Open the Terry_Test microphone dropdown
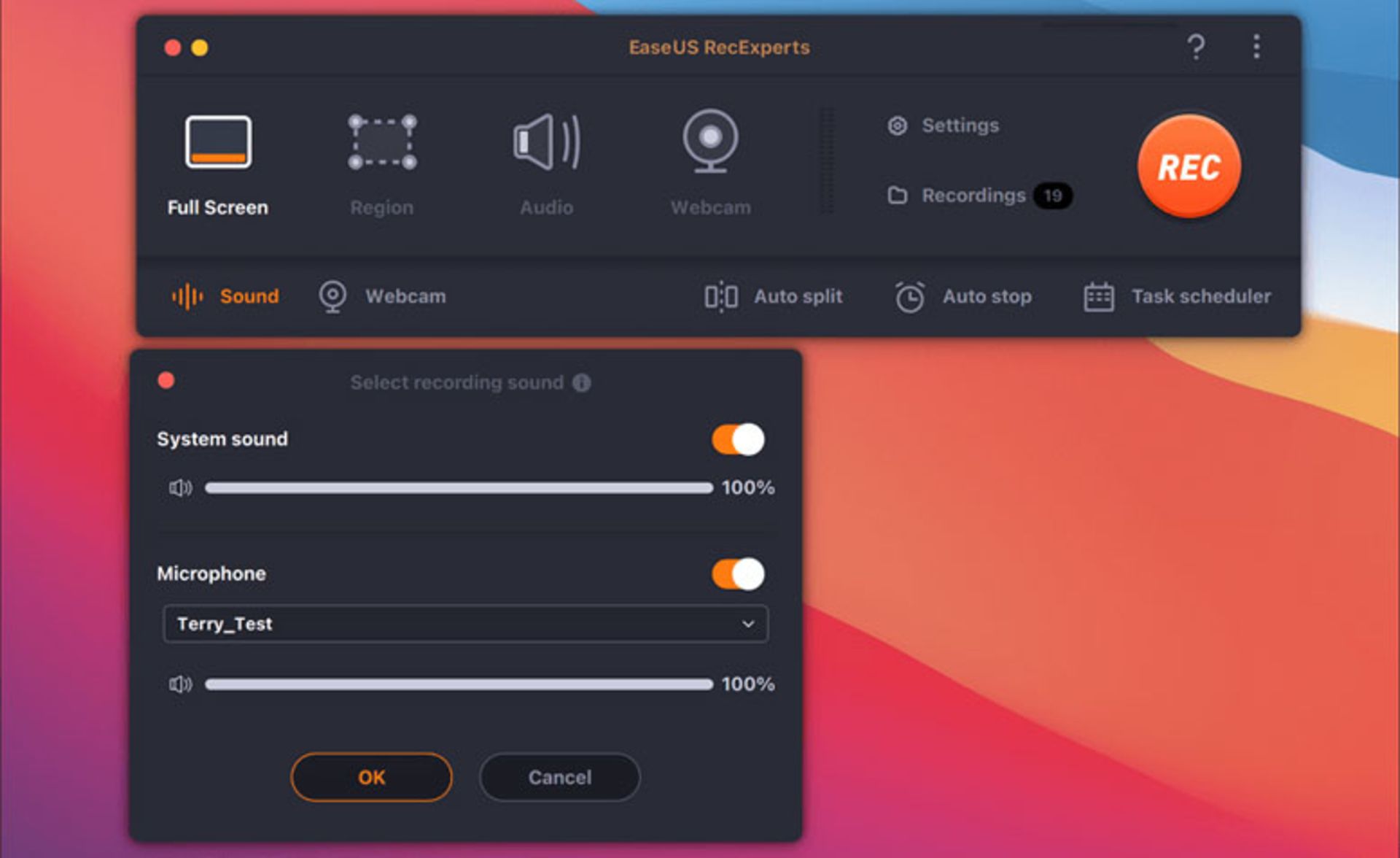This screenshot has height=858, width=1400. (x=465, y=624)
